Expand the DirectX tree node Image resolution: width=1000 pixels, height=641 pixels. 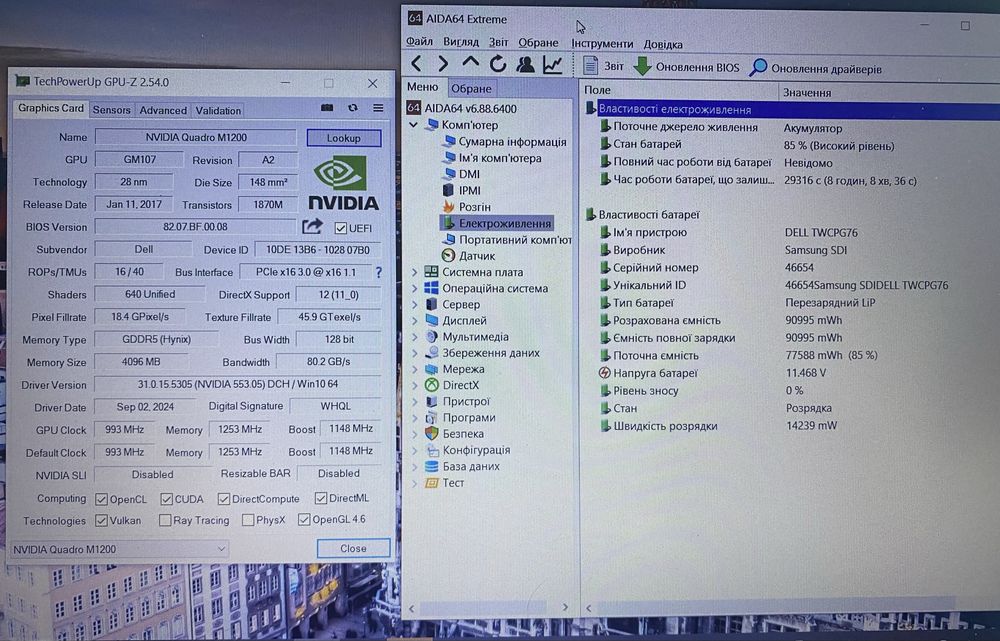pyautogui.click(x=415, y=385)
